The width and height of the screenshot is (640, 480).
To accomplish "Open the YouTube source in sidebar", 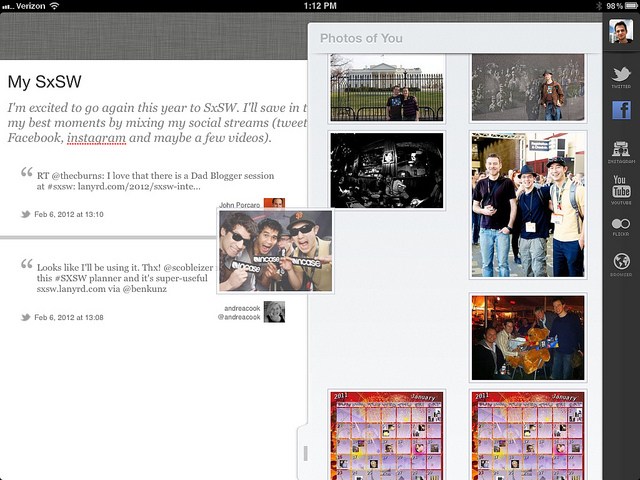I will click(x=621, y=189).
